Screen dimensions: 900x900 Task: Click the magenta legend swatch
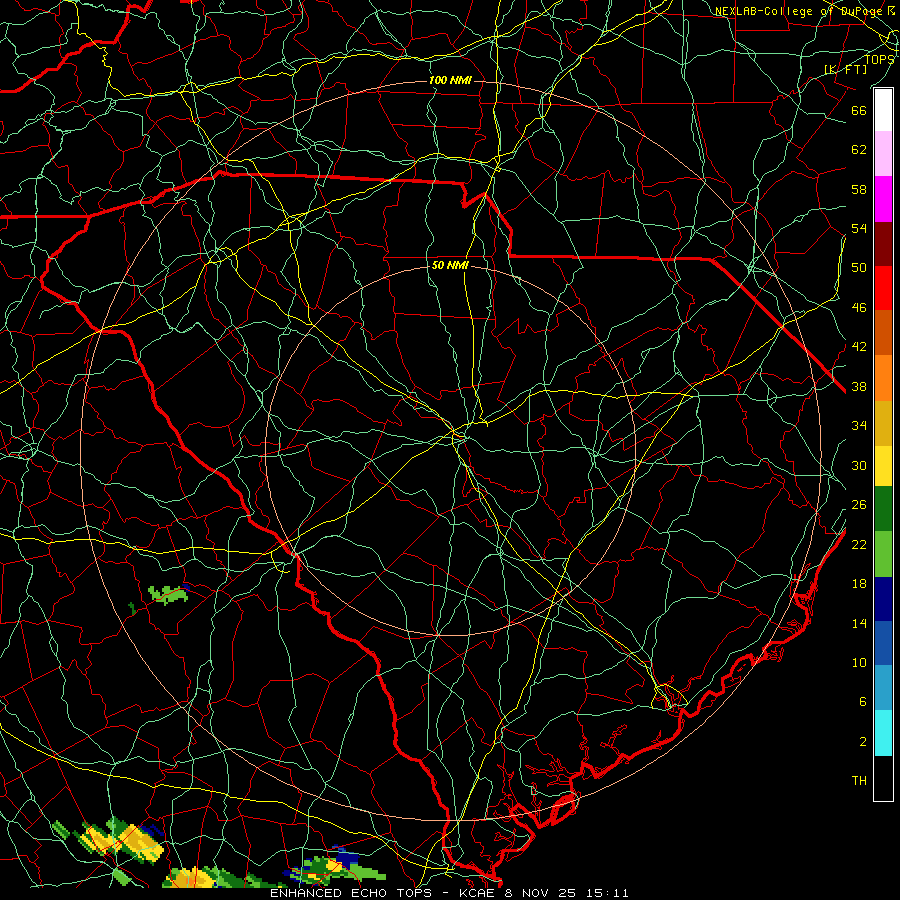[x=883, y=199]
